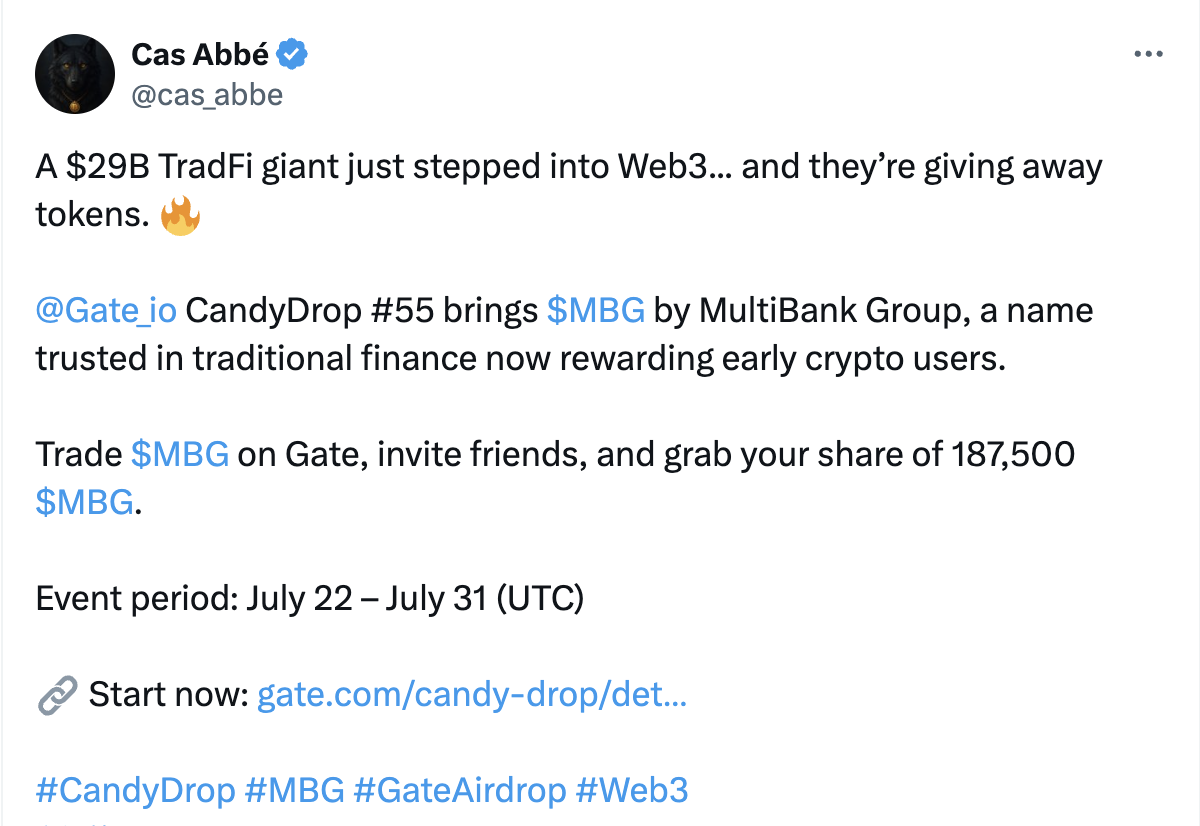Follow the gate.com/candy-drop link
This screenshot has width=1200, height=826.
coord(471,694)
